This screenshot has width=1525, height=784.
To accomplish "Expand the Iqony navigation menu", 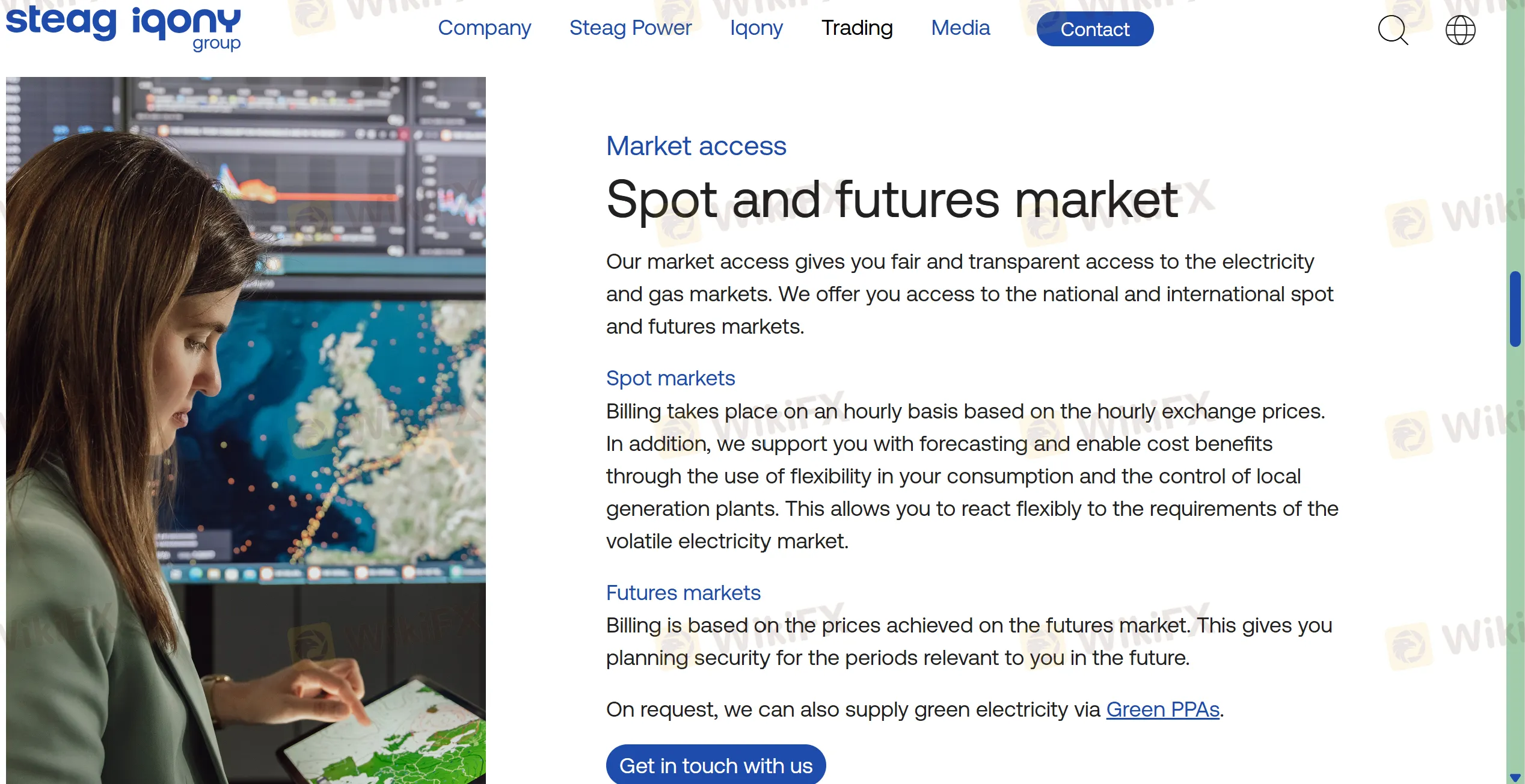I will [756, 28].
